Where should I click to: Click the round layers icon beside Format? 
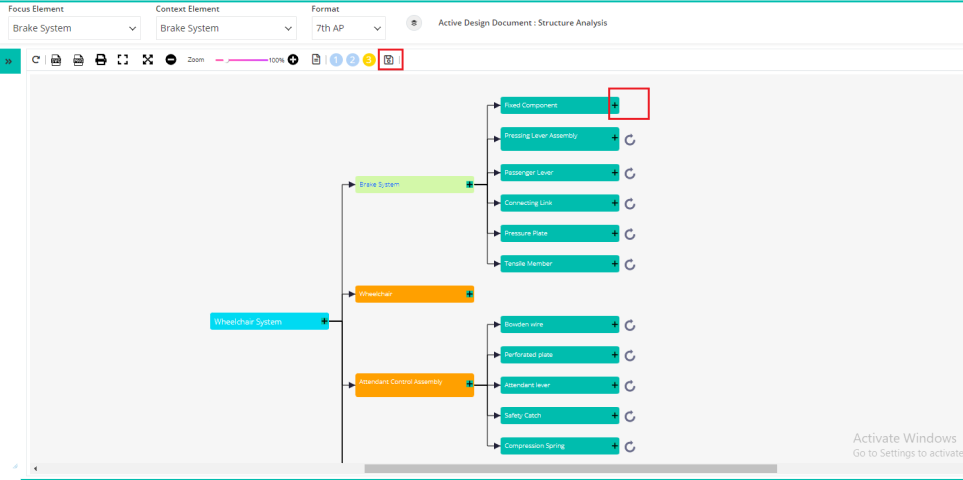click(414, 23)
